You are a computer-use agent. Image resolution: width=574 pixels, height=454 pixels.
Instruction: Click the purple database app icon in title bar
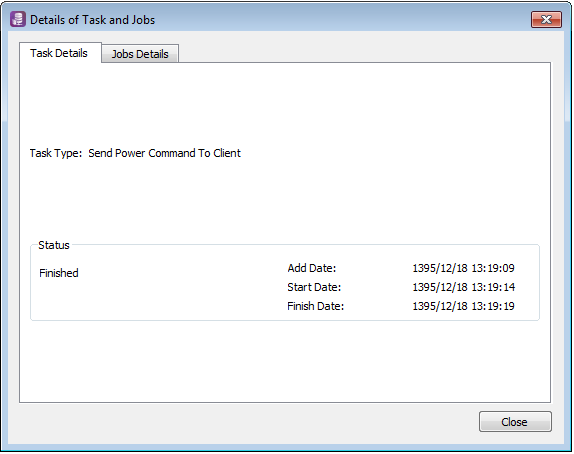(x=18, y=19)
